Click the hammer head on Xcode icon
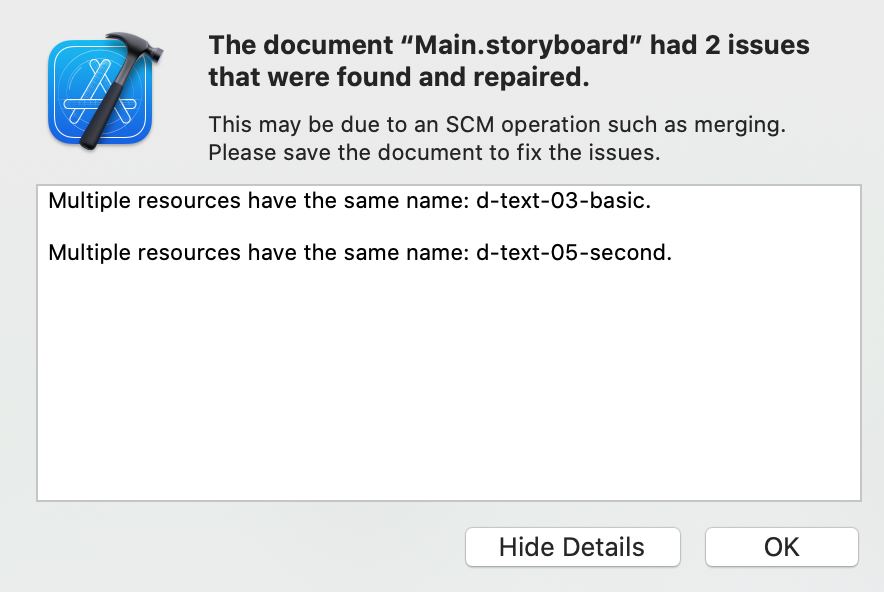This screenshot has width=884, height=592. coord(136,47)
